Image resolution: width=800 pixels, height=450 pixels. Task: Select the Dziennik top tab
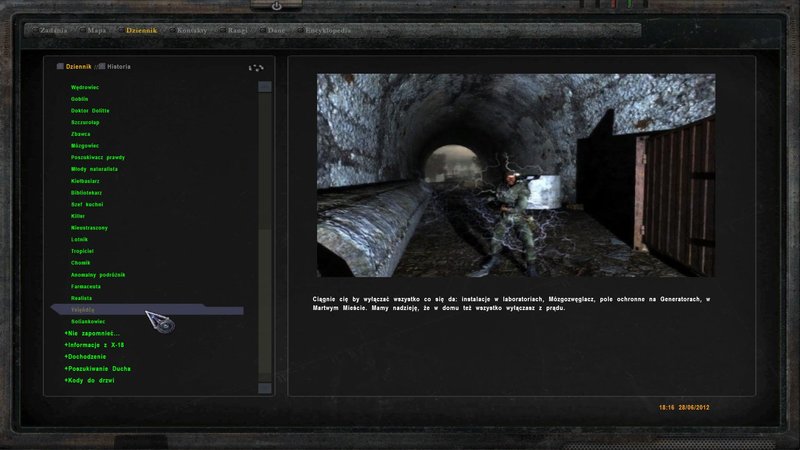point(141,31)
